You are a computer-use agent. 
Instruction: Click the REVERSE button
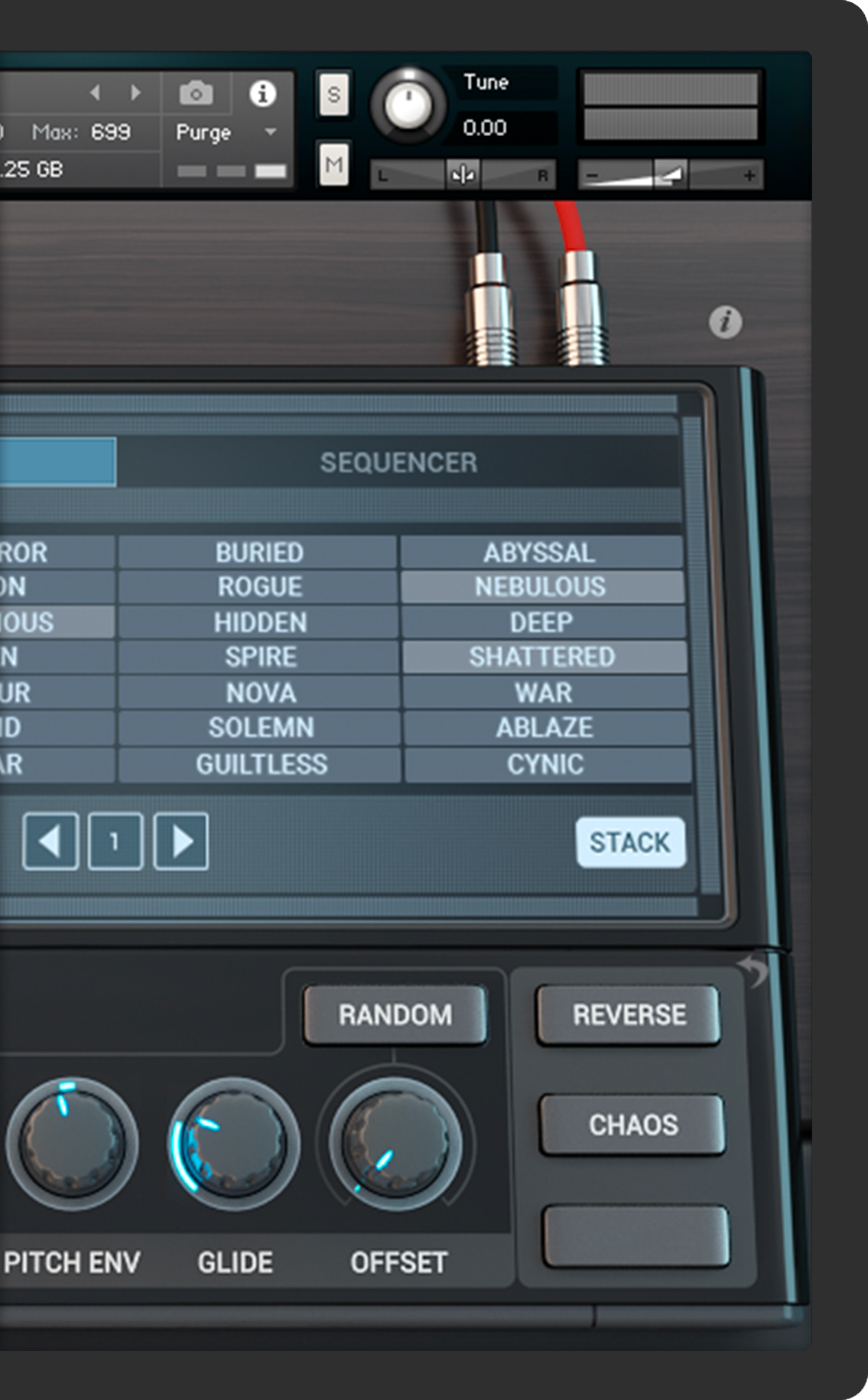pyautogui.click(x=629, y=1015)
